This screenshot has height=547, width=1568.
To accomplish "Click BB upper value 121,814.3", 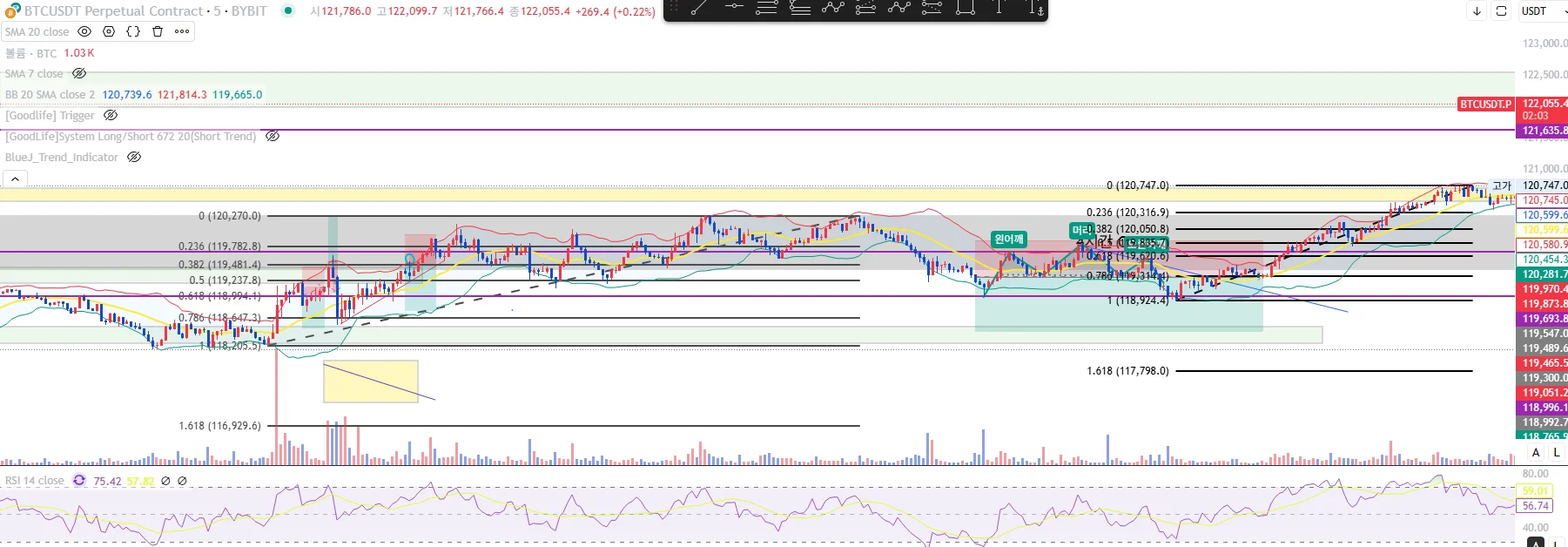I will click(182, 94).
